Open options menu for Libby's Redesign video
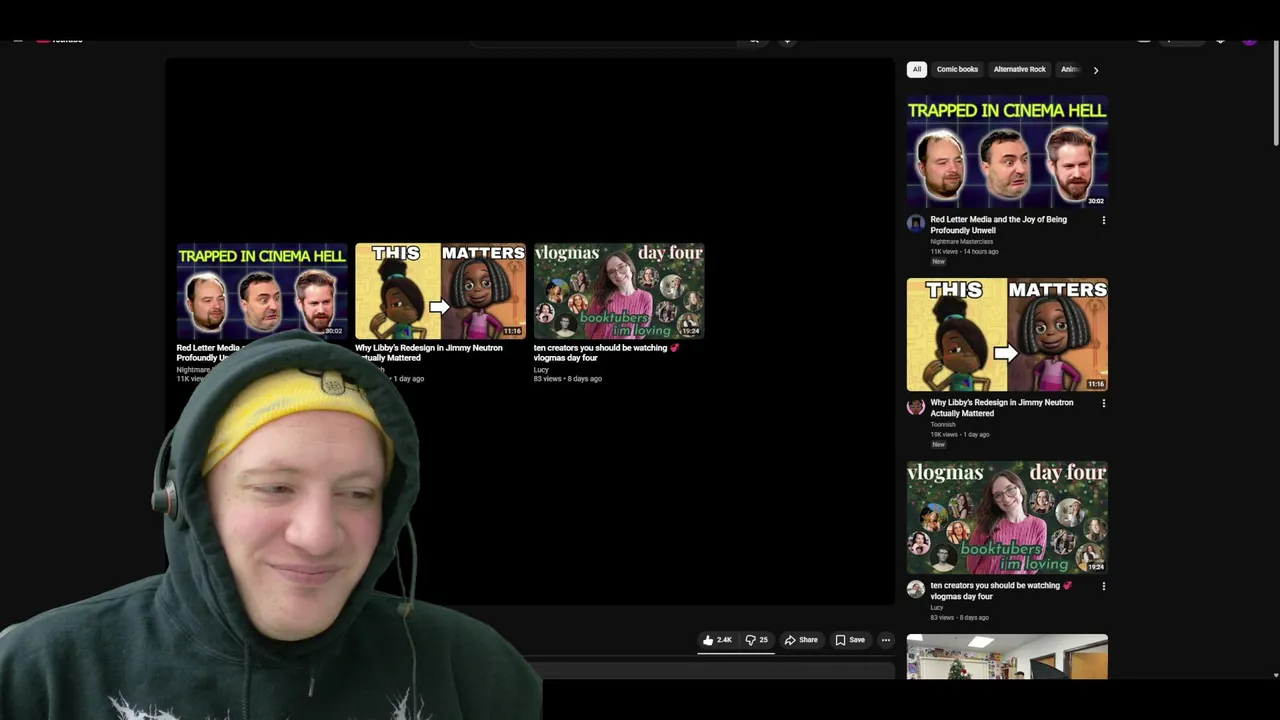 (1103, 403)
